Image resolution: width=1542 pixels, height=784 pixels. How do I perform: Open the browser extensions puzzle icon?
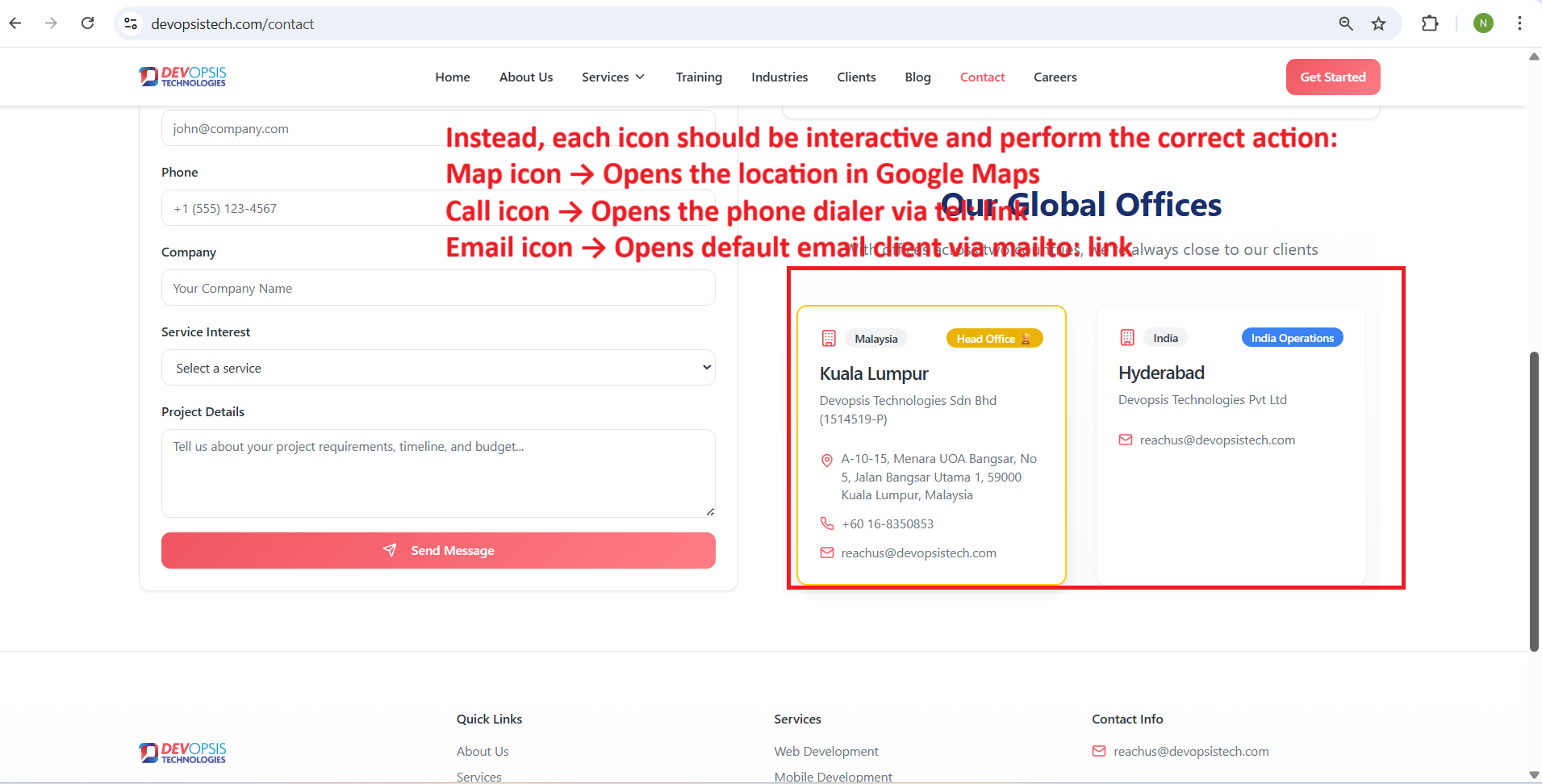pos(1429,23)
